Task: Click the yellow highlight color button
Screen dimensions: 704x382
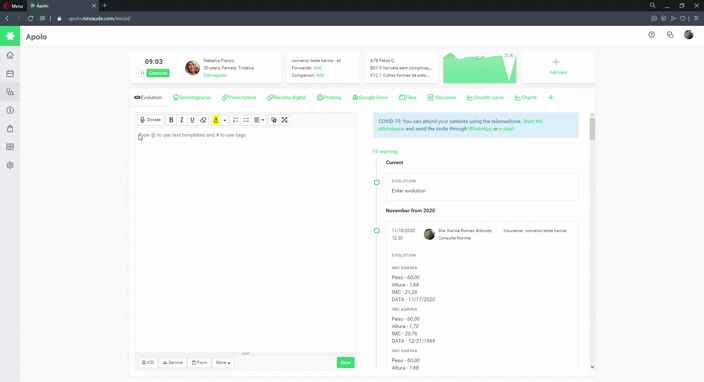Action: pos(216,120)
